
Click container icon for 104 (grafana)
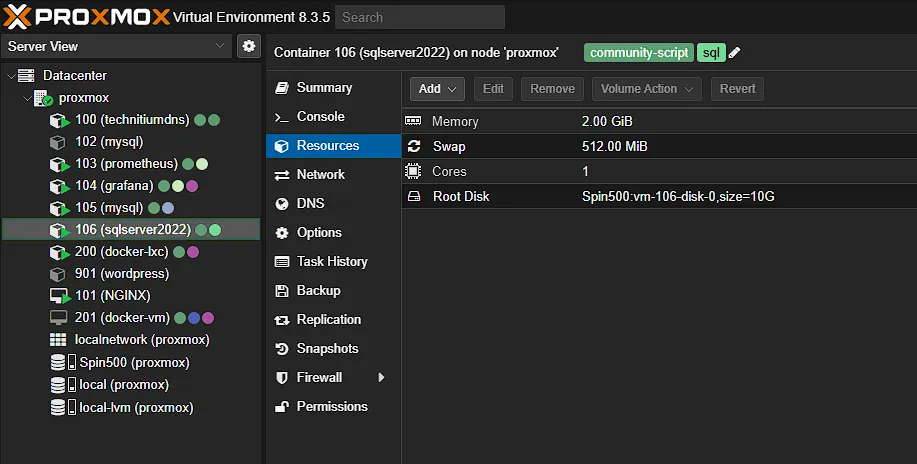coord(60,186)
